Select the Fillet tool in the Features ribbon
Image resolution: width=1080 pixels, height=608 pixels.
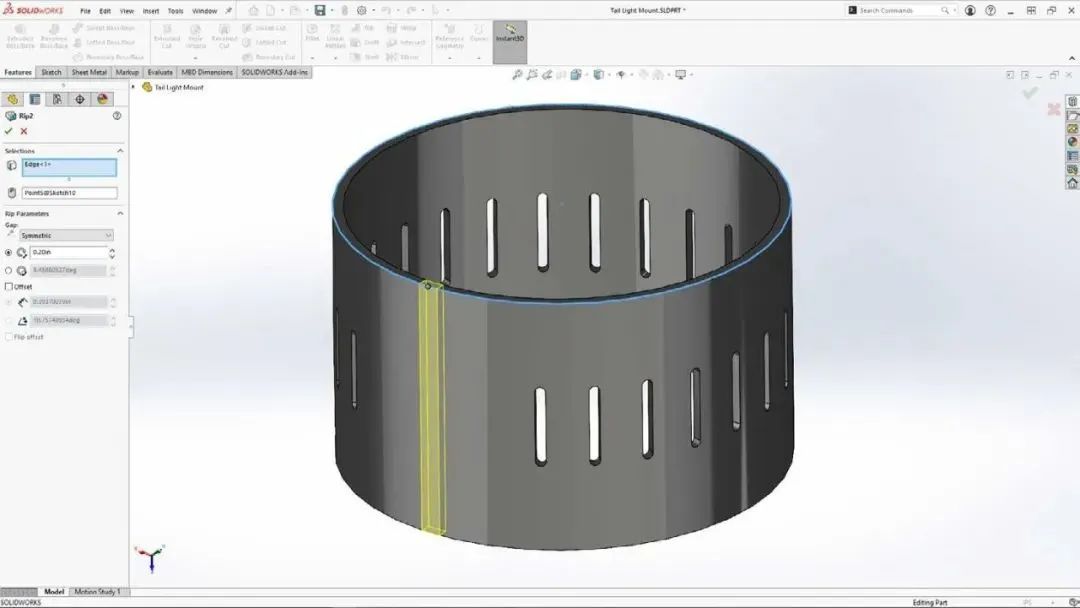311,33
